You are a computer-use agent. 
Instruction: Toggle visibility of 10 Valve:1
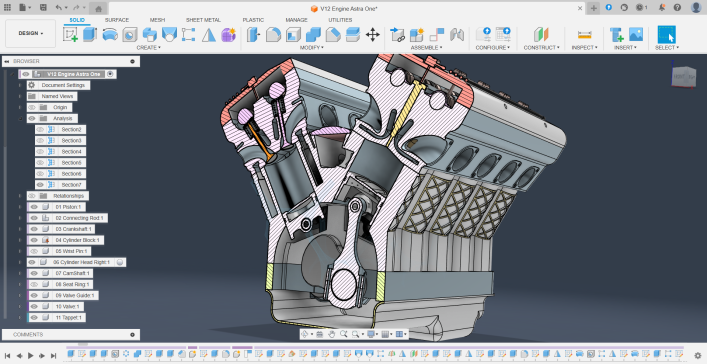[34, 306]
